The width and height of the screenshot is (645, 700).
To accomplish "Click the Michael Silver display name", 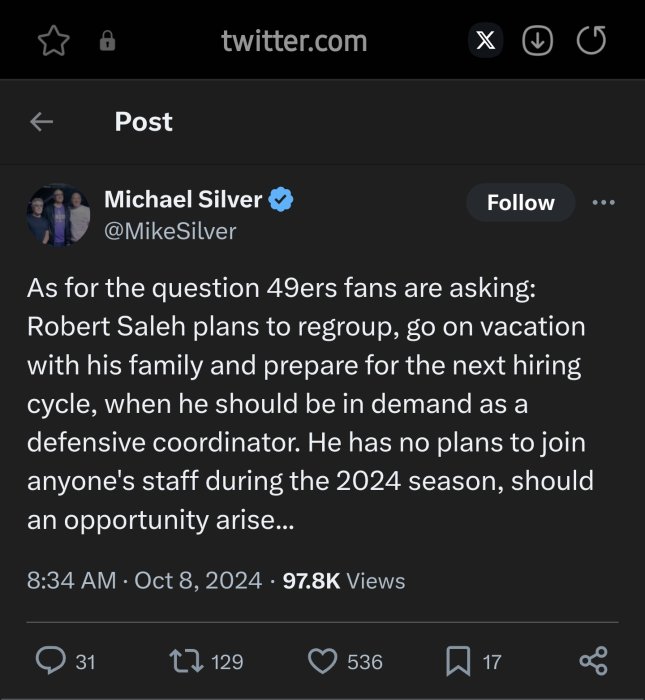I will [x=183, y=199].
